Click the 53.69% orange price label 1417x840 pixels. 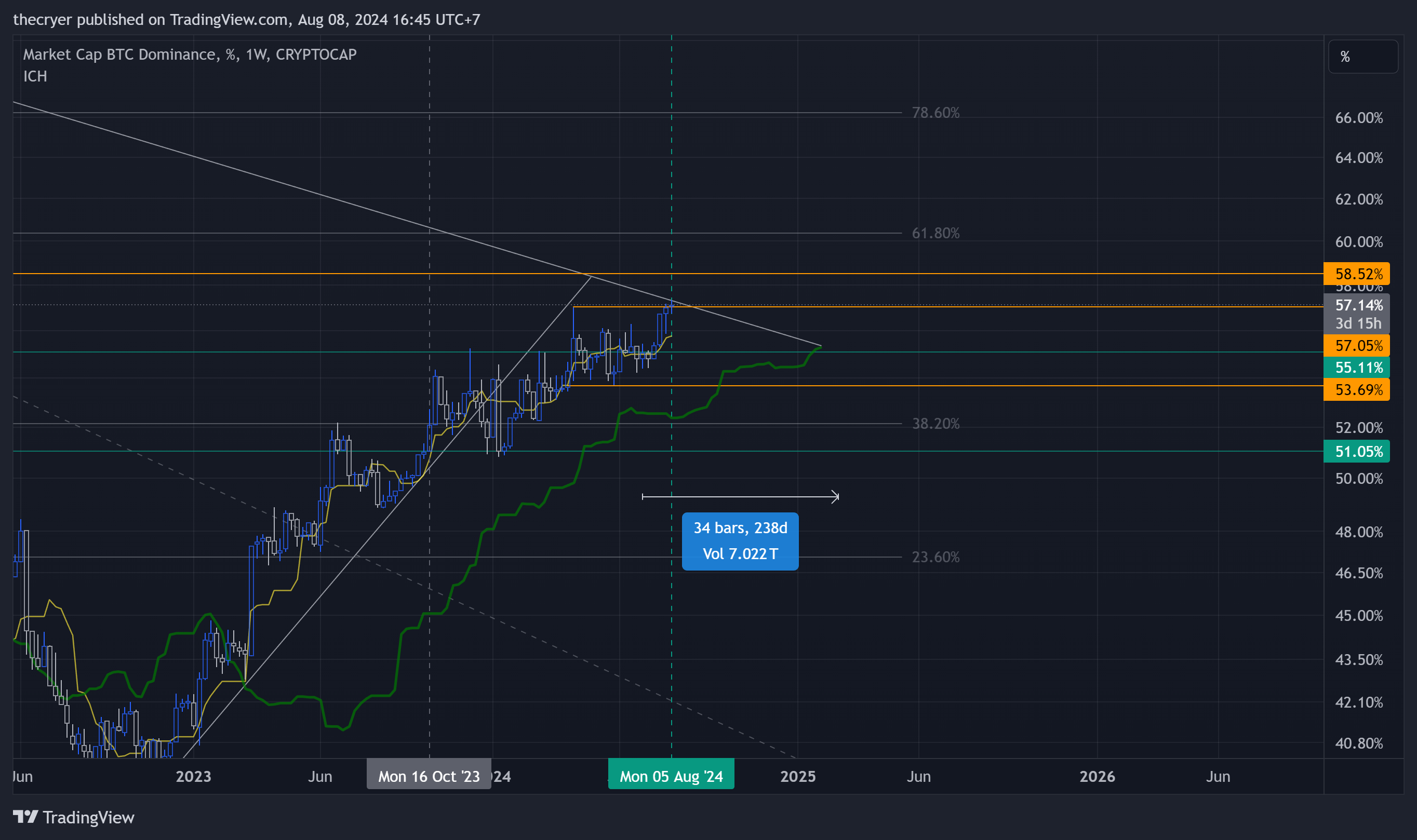[x=1356, y=389]
